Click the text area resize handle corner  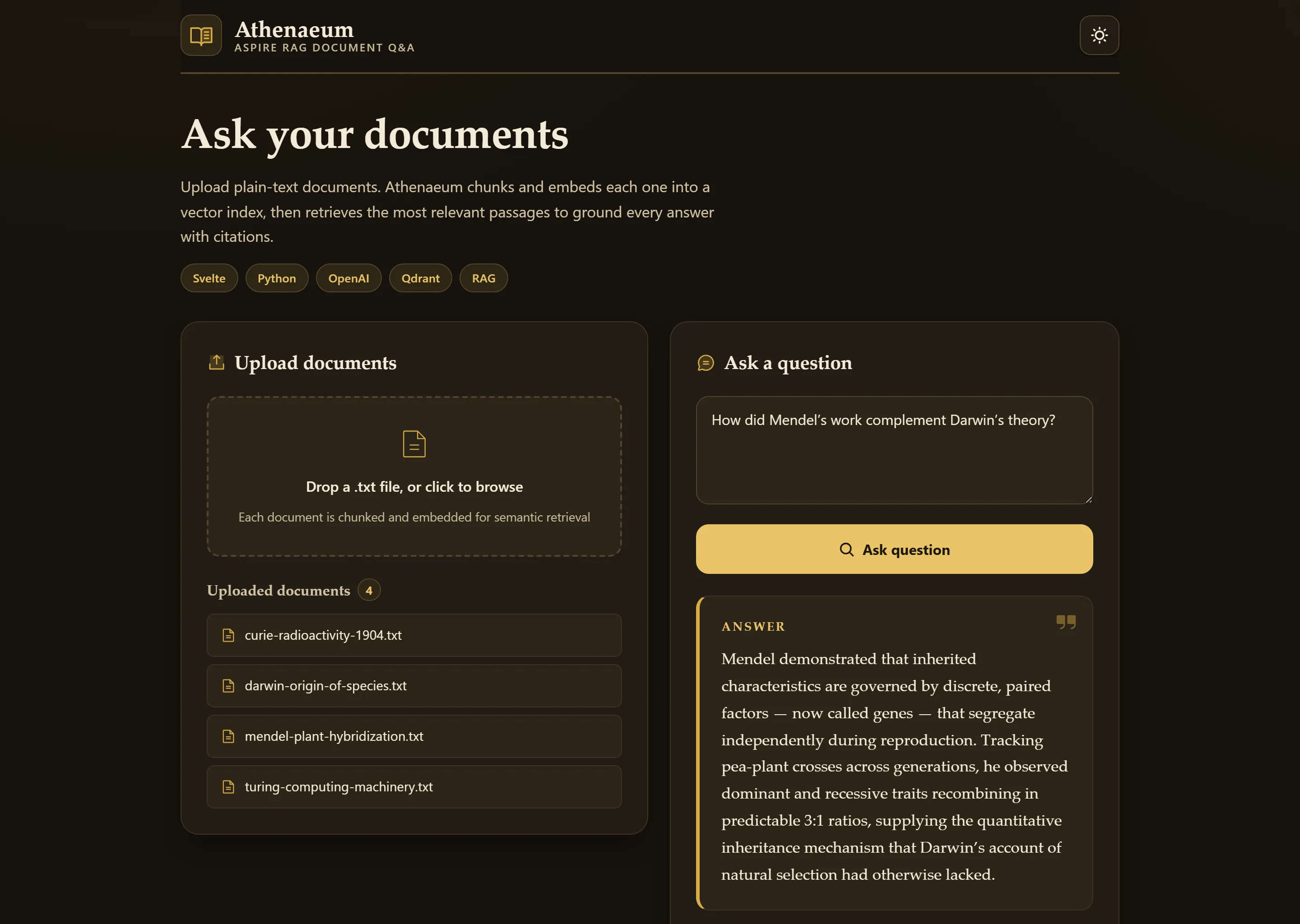(1088, 499)
